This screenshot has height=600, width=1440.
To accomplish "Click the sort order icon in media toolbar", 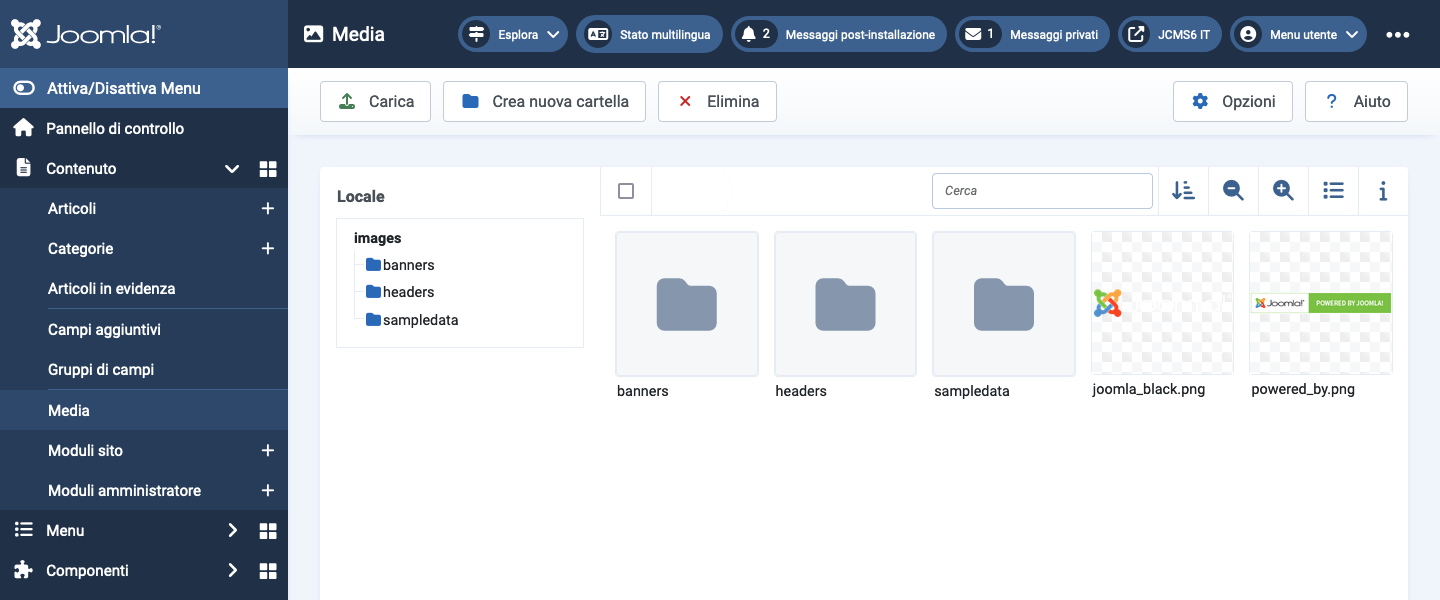I will pyautogui.click(x=1183, y=191).
